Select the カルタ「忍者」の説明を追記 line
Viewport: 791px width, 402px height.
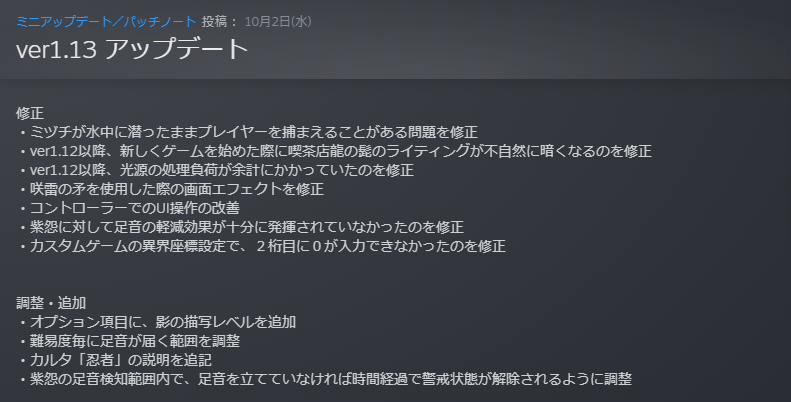(x=116, y=359)
